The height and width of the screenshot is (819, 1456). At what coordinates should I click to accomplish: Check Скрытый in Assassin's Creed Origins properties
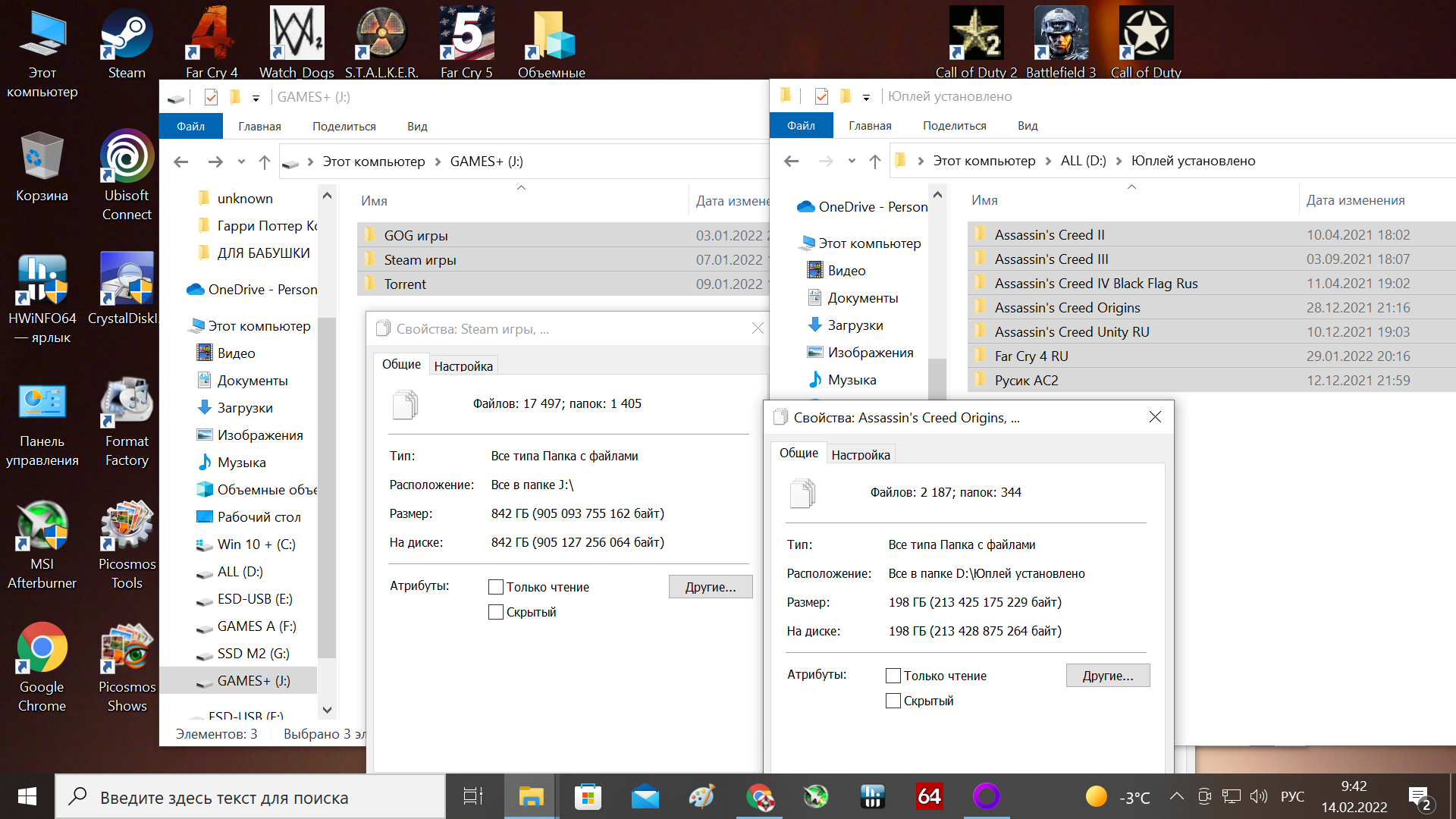tap(893, 701)
